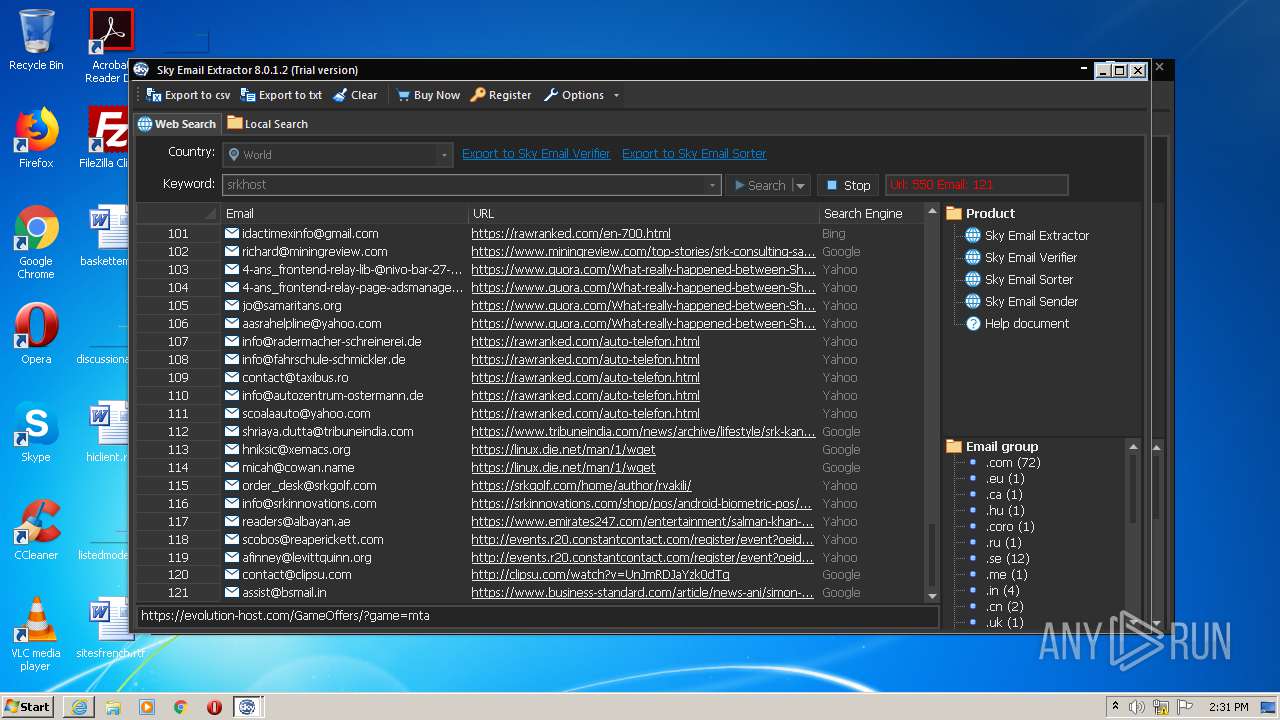Open the Keyword combo box dropdown arrow
This screenshot has height=720, width=1280.
point(712,185)
